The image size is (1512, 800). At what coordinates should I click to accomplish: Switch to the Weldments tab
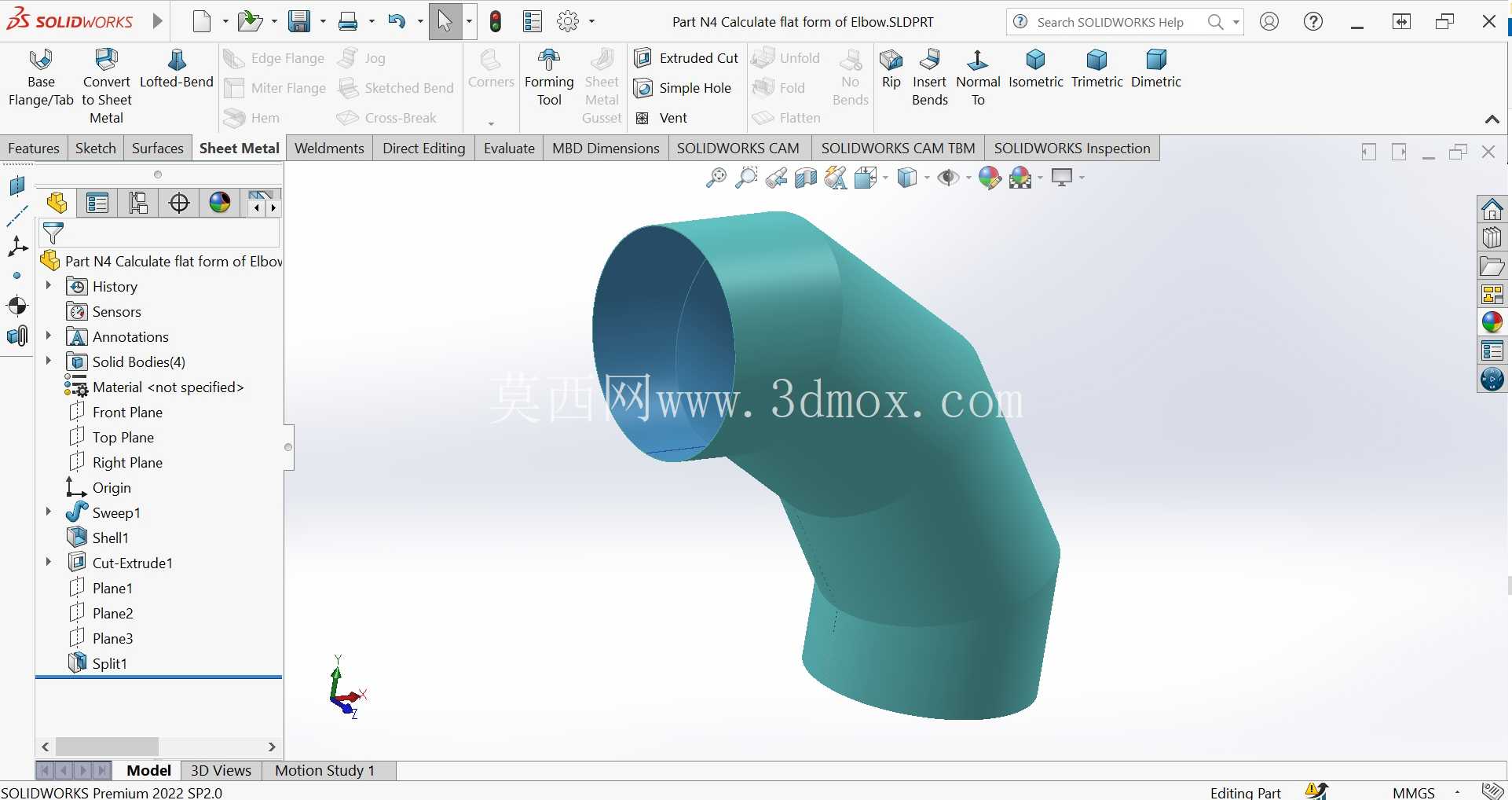[x=329, y=149]
